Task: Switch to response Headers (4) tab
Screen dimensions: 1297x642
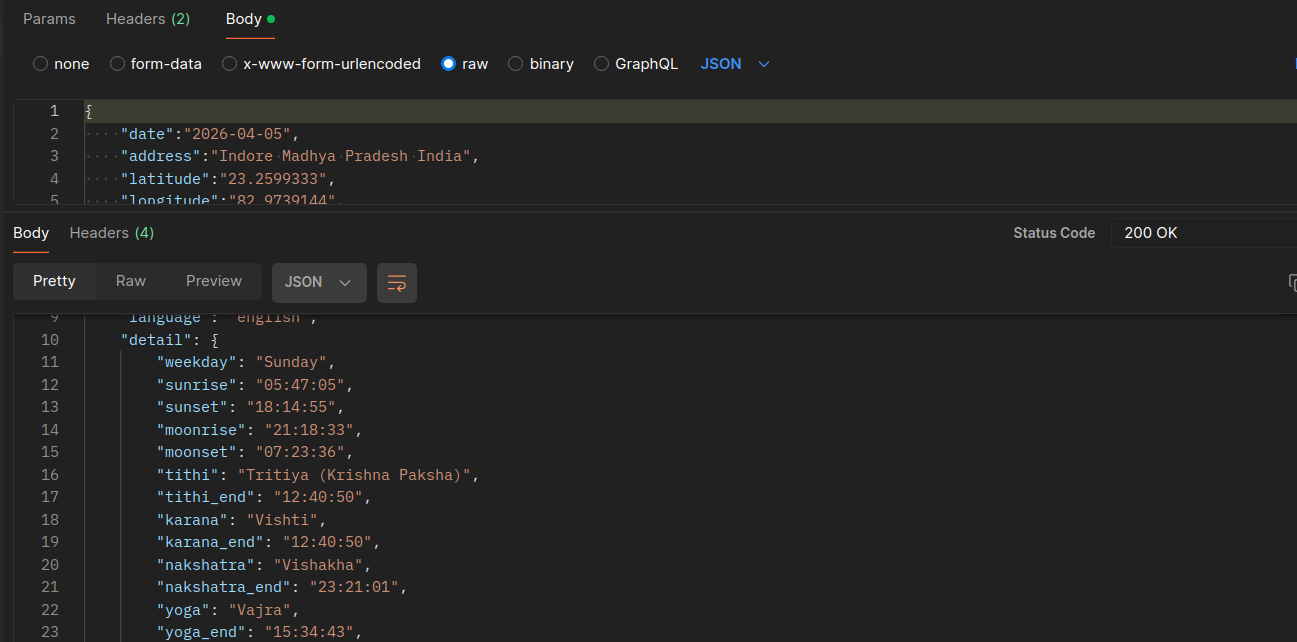Action: (x=111, y=233)
